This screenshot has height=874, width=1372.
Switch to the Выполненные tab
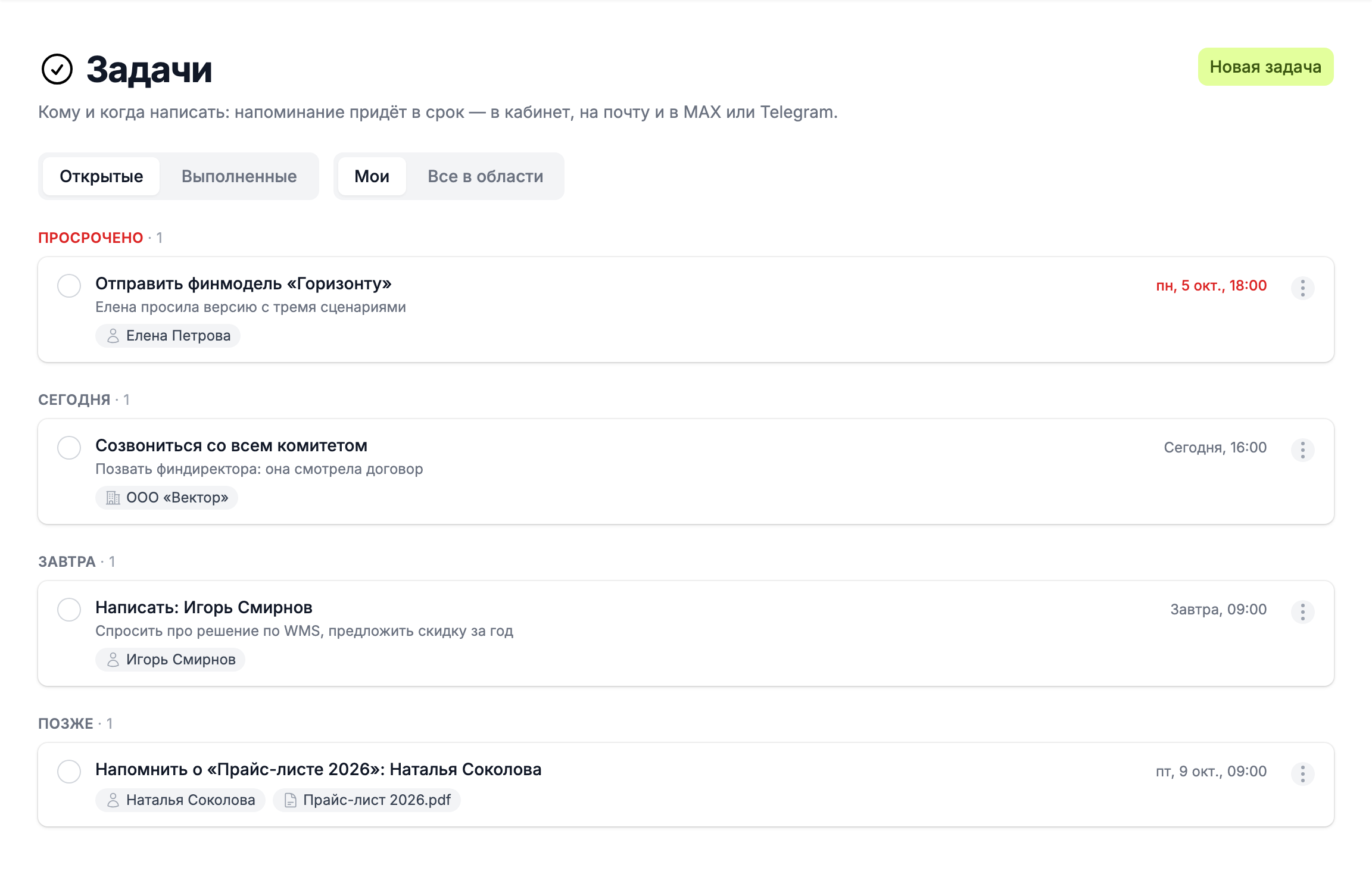tap(239, 176)
